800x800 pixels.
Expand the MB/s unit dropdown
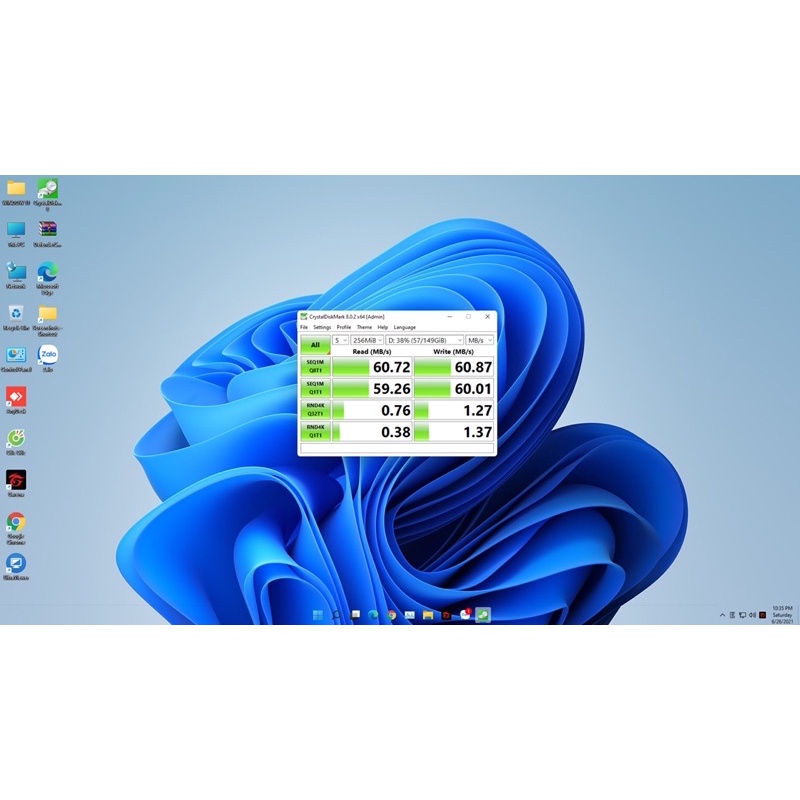pyautogui.click(x=480, y=340)
